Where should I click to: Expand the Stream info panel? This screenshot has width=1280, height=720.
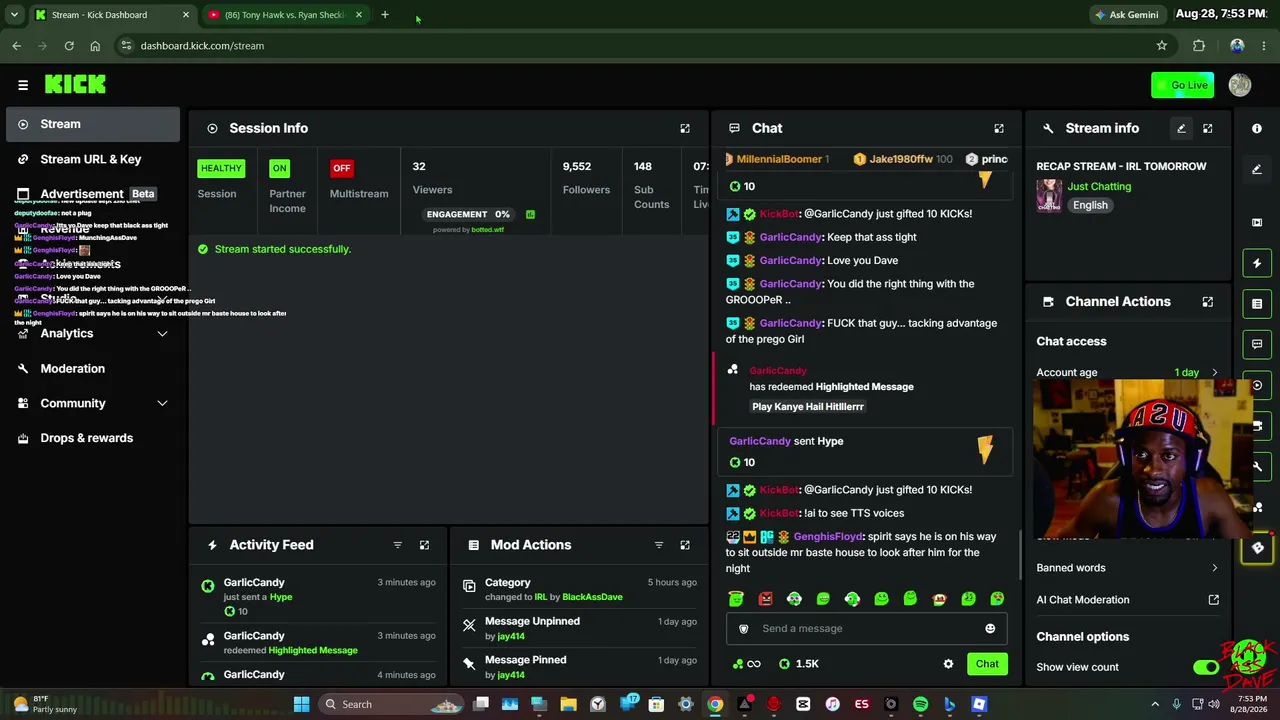[1208, 128]
